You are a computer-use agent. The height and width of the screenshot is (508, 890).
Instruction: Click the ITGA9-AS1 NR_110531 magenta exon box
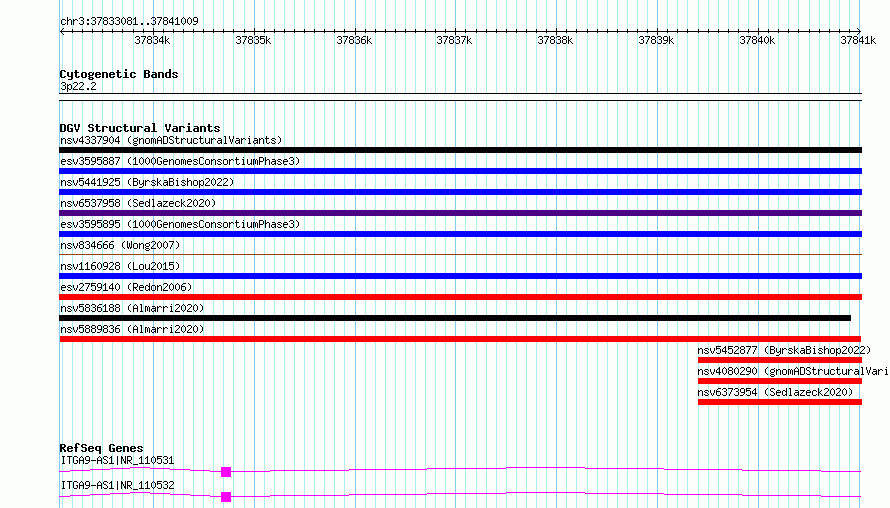point(226,472)
